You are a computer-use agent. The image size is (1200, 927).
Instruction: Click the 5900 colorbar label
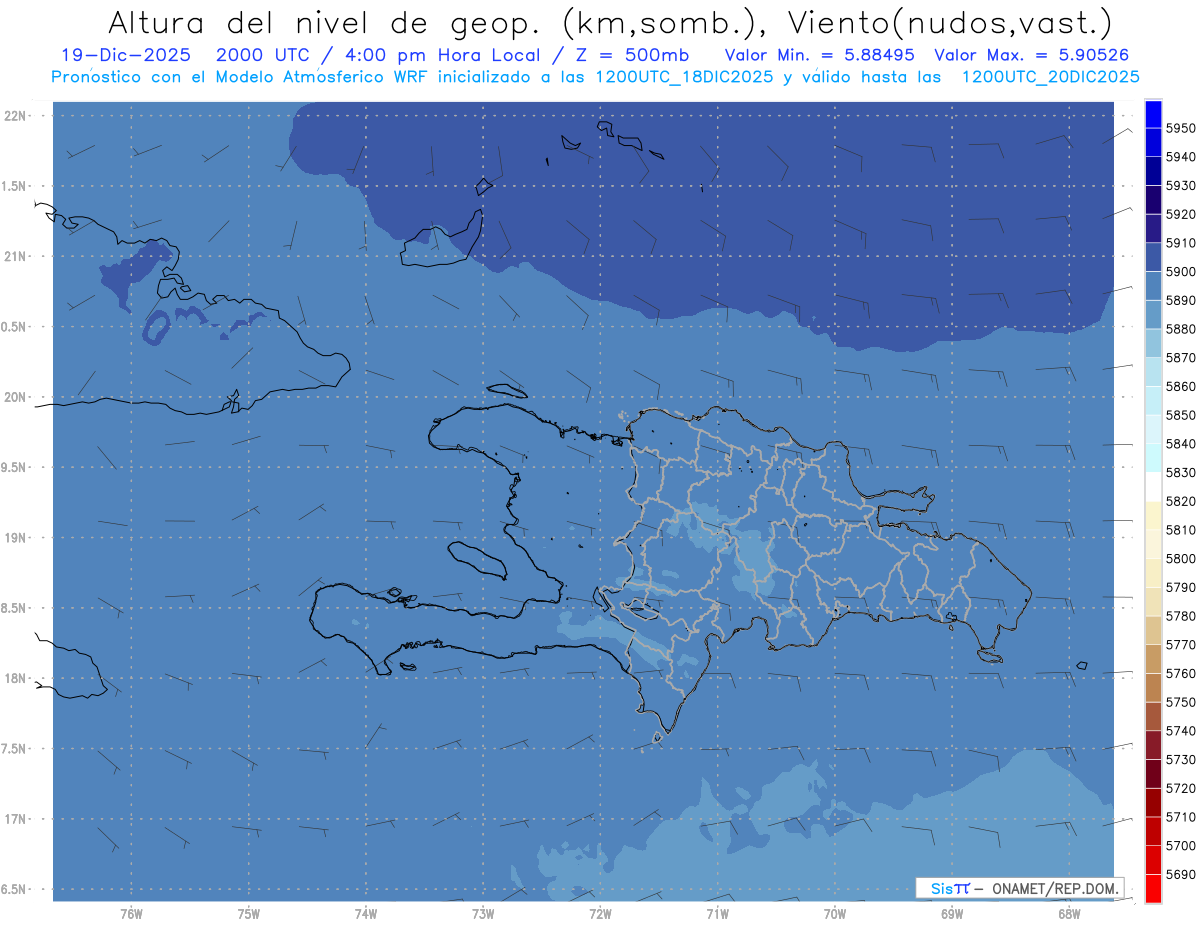pyautogui.click(x=1181, y=271)
